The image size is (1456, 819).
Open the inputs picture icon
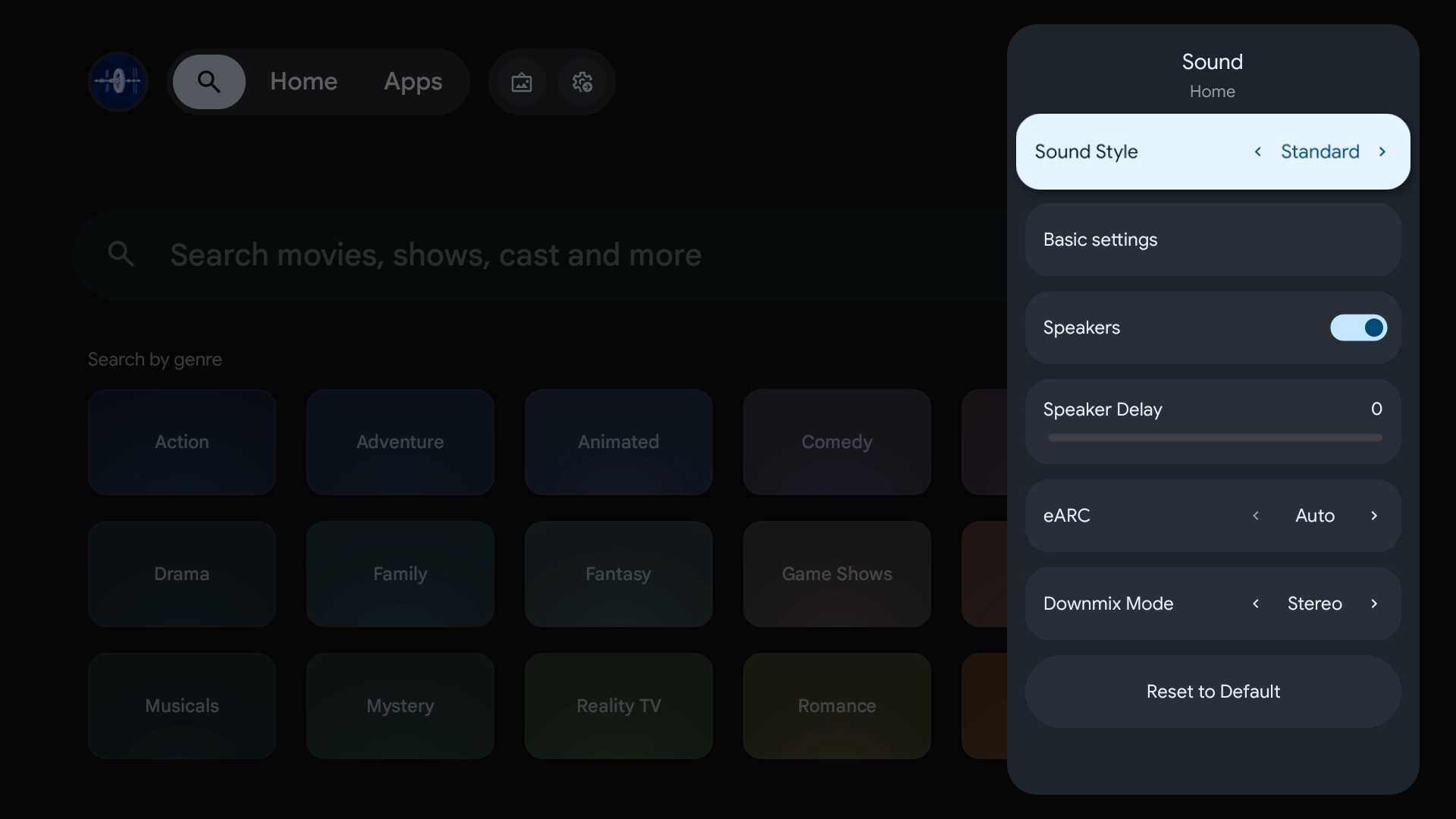click(522, 82)
